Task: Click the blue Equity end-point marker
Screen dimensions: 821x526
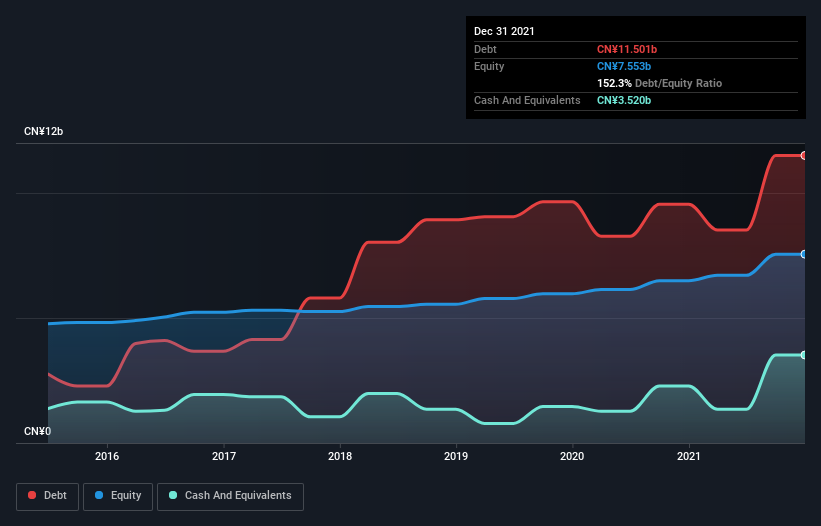Action: click(x=804, y=254)
